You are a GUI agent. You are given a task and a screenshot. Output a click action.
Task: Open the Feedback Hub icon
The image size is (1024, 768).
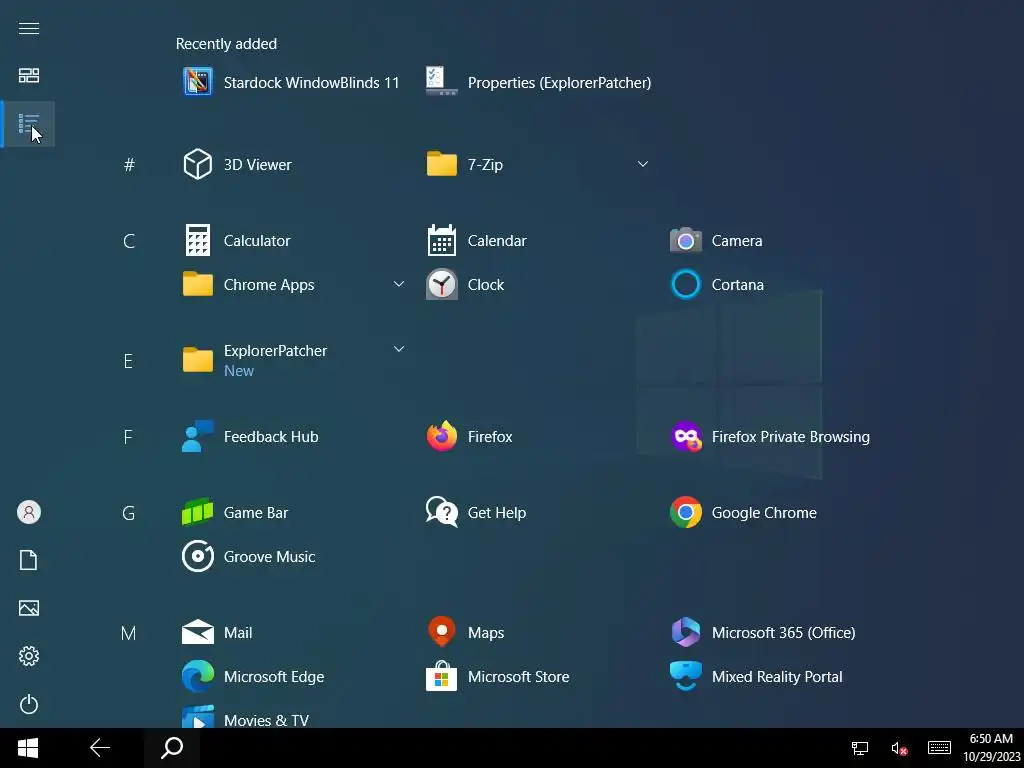197,436
